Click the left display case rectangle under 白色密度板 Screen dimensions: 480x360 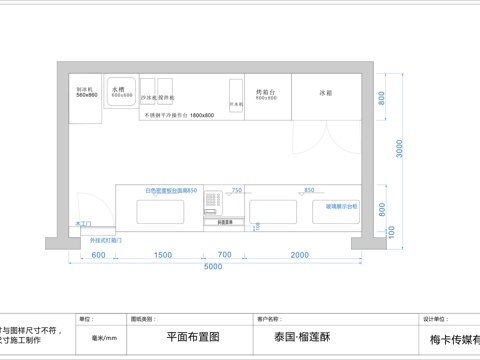(160, 212)
